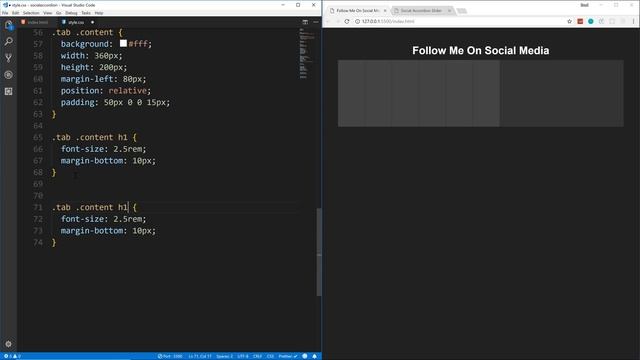Viewport: 640px width, 360px height.
Task: Click the red extension icon in Chrome toolbar
Action: (580, 21)
